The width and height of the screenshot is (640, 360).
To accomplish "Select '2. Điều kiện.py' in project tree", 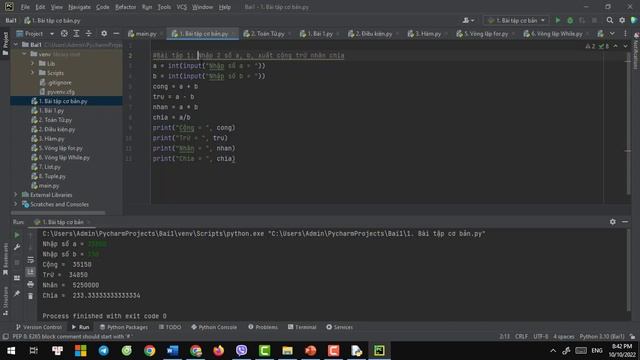I will click(x=53, y=129).
